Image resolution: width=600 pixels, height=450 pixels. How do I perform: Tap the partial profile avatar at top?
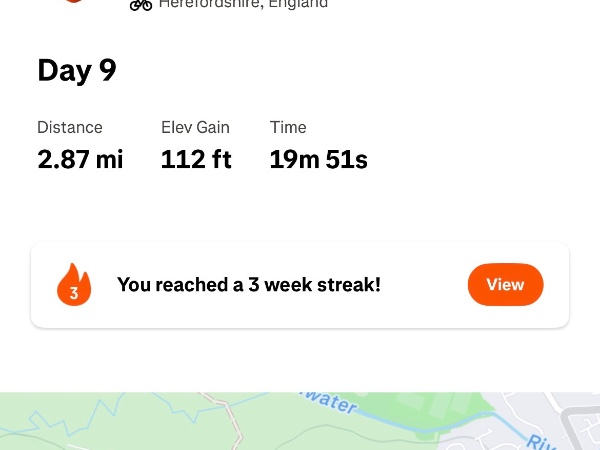click(x=73, y=2)
